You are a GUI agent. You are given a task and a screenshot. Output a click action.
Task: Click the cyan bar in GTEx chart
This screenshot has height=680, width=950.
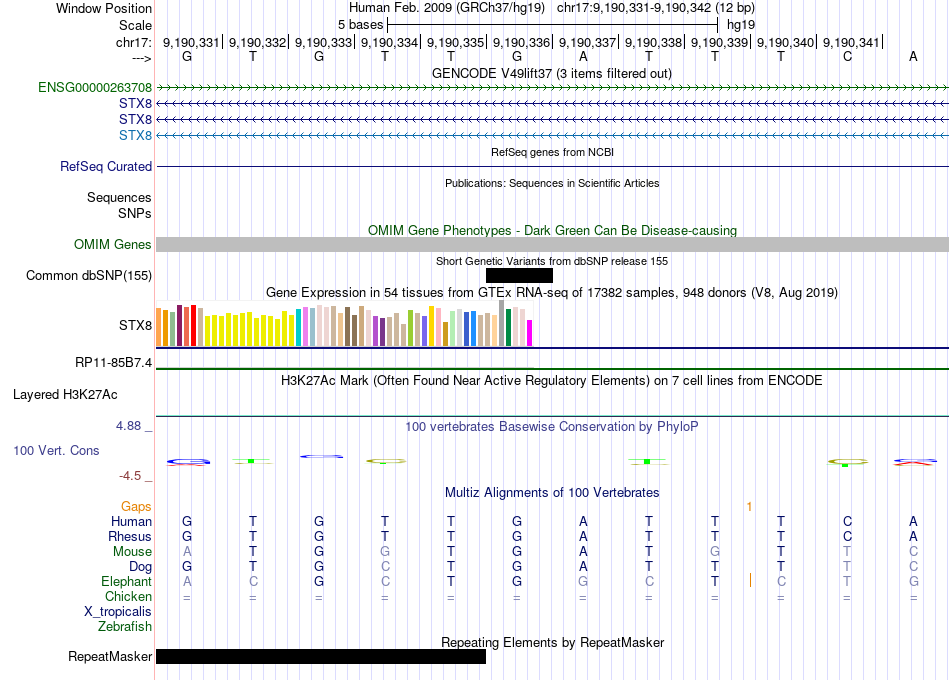tap(298, 327)
